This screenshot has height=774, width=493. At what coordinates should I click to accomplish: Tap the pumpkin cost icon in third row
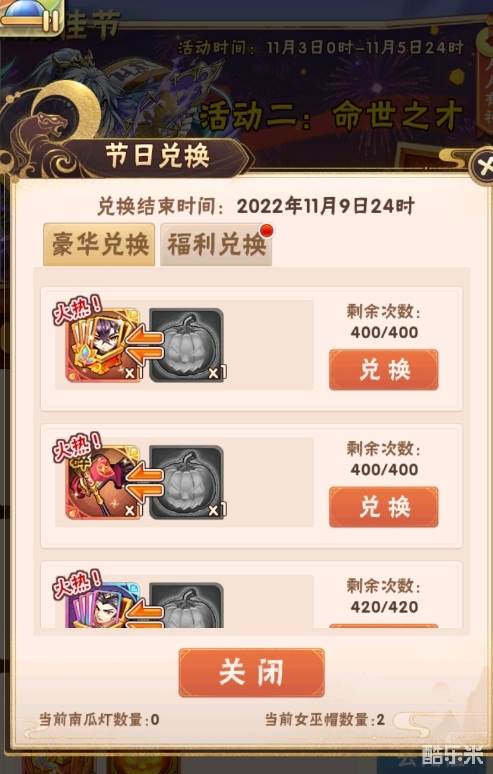pyautogui.click(x=187, y=605)
